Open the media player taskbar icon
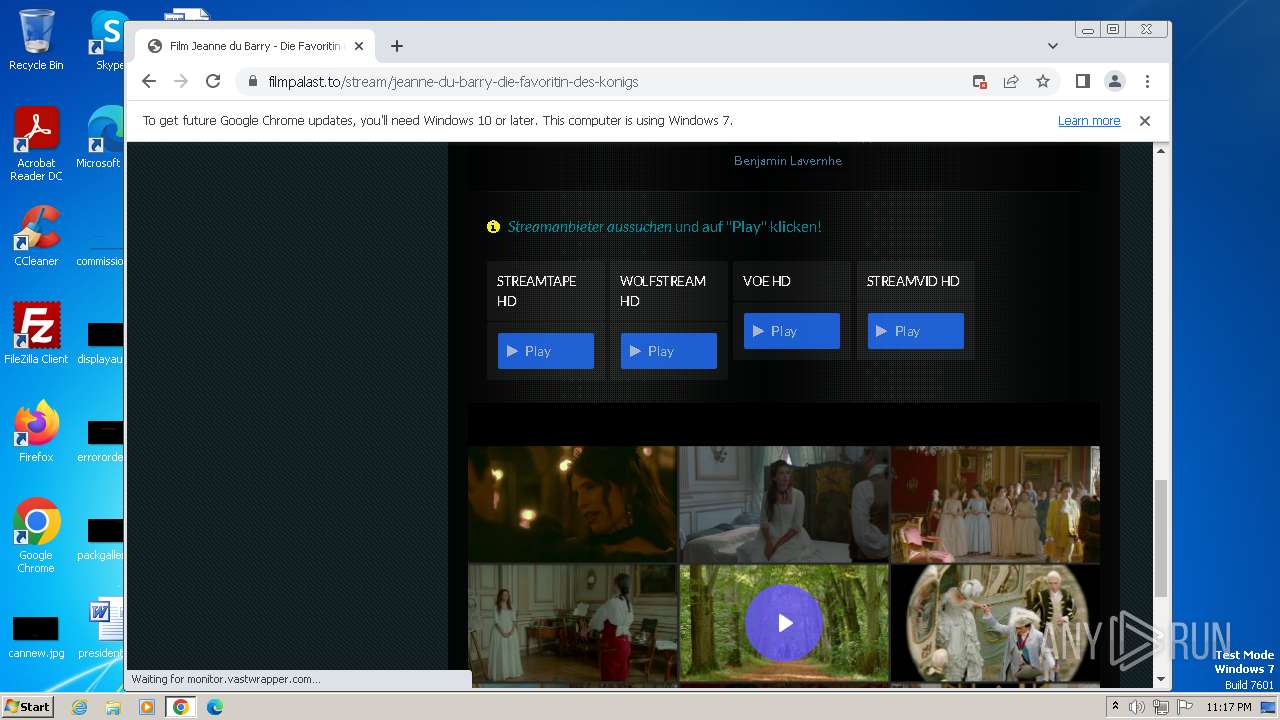 [147, 707]
